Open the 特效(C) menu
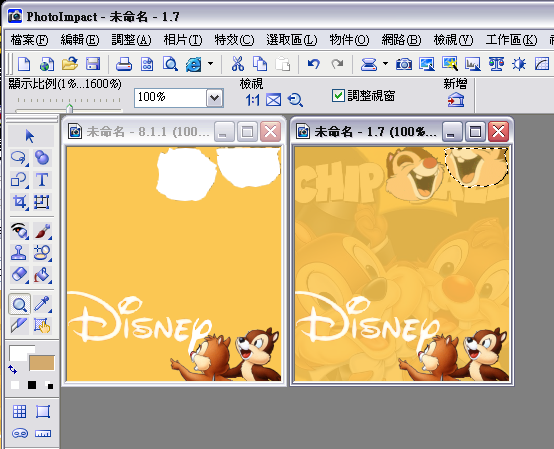This screenshot has width=554, height=449. pyautogui.click(x=234, y=40)
